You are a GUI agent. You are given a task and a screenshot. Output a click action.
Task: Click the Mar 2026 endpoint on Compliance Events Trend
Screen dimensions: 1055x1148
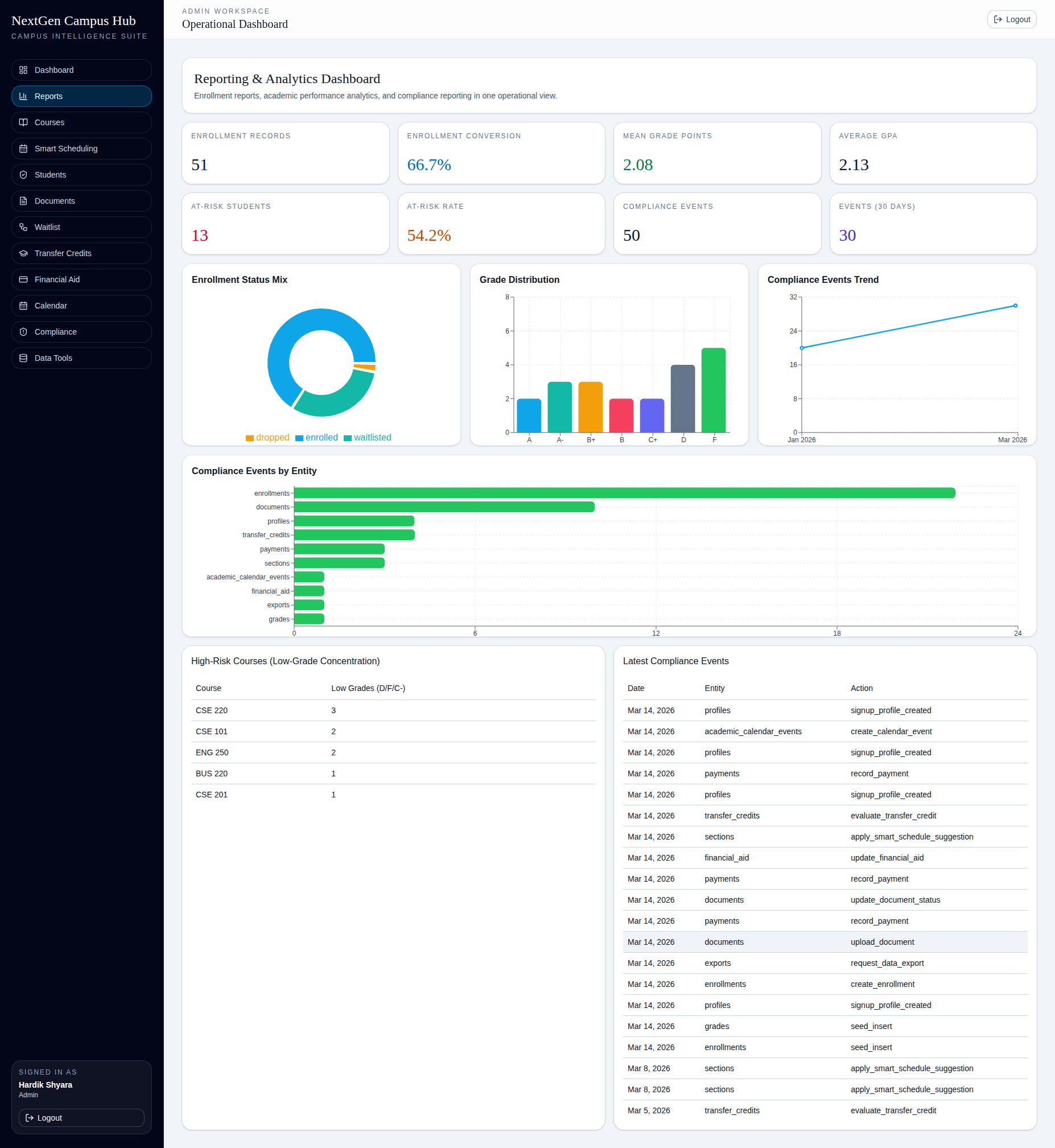[1015, 305]
